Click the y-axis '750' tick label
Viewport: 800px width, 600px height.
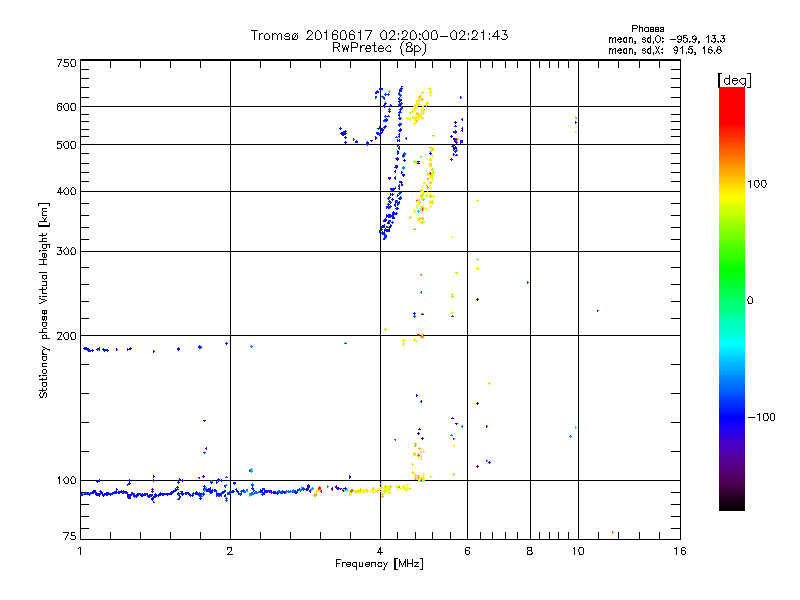coord(66,63)
